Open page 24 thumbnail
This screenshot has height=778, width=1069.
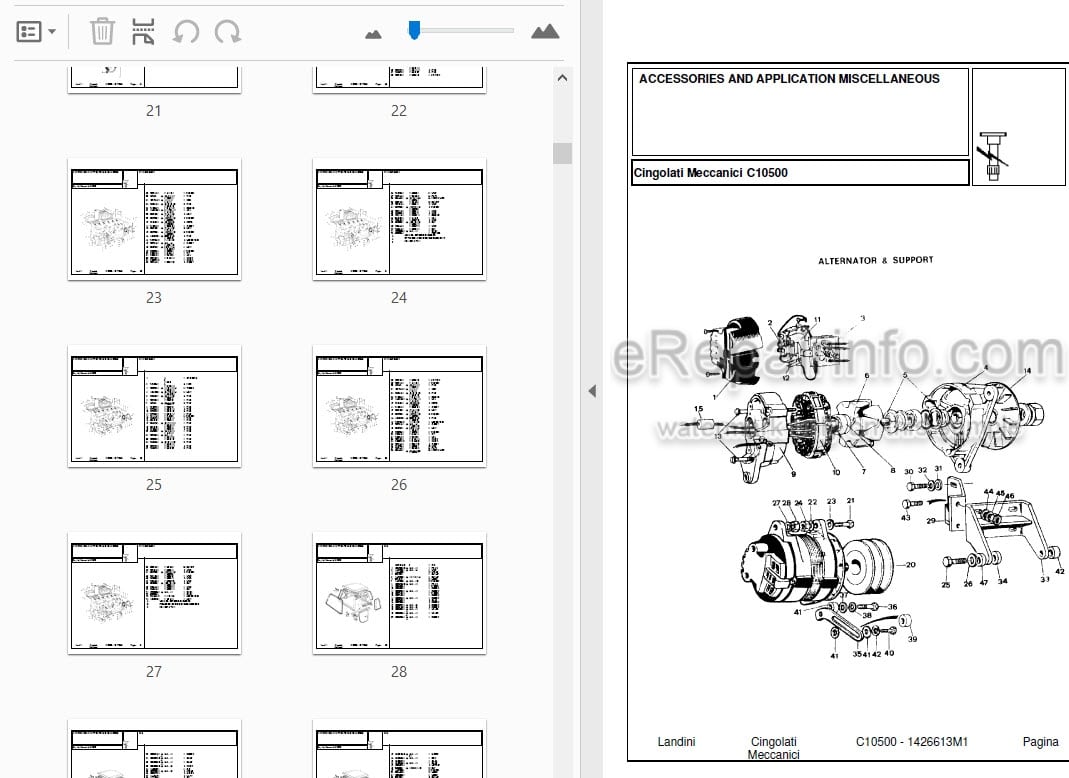pyautogui.click(x=399, y=220)
